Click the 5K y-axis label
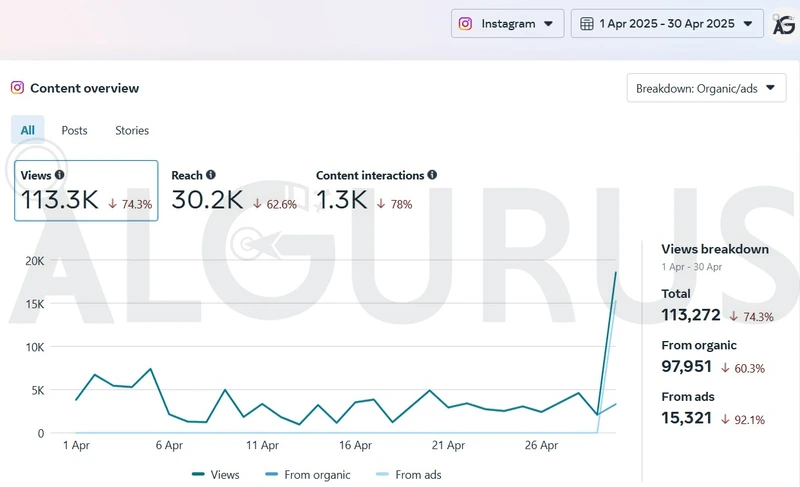This screenshot has height=487, width=800. pyautogui.click(x=38, y=391)
